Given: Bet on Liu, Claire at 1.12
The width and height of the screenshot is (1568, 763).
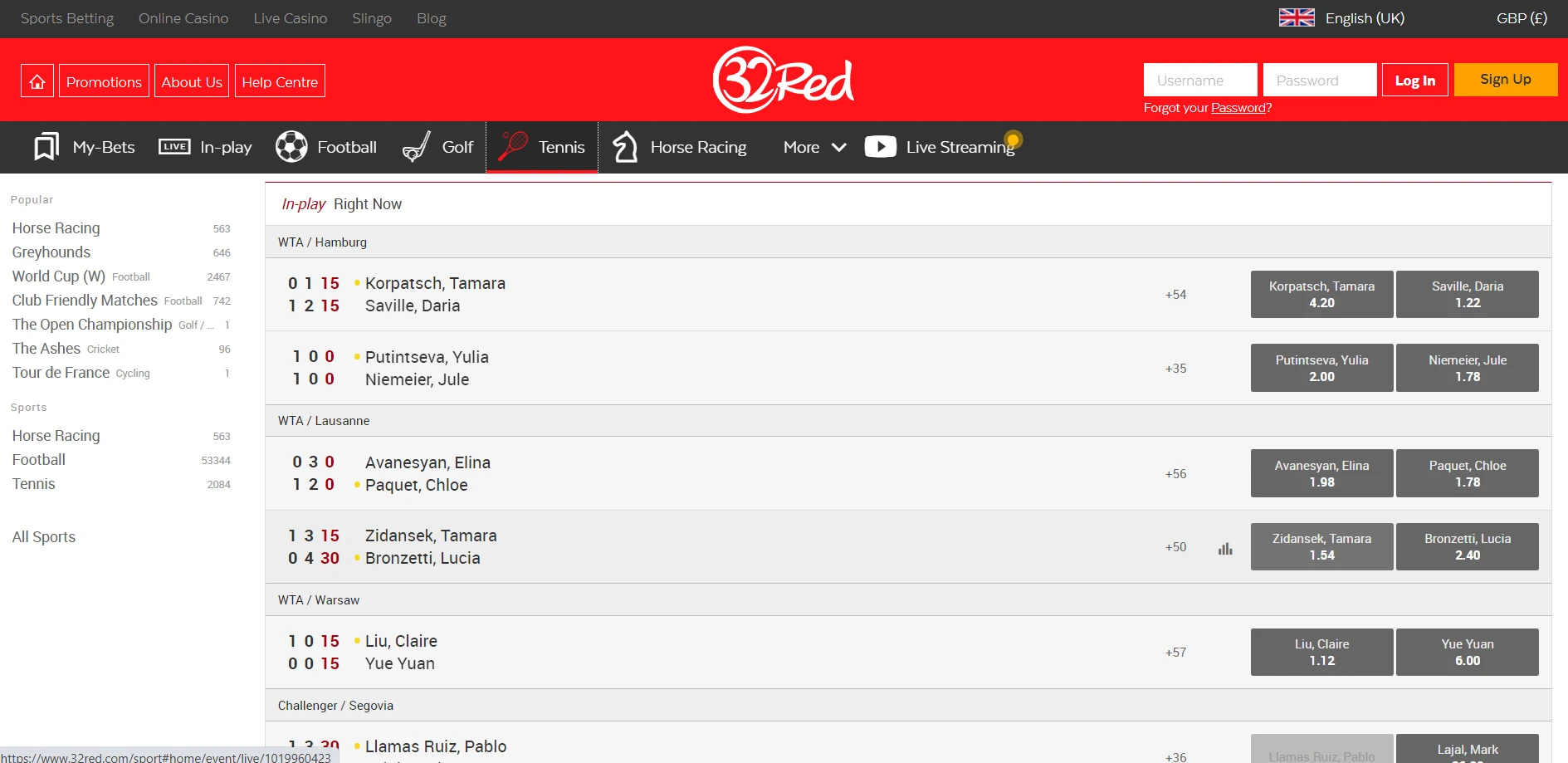Looking at the screenshot, I should tap(1322, 652).
